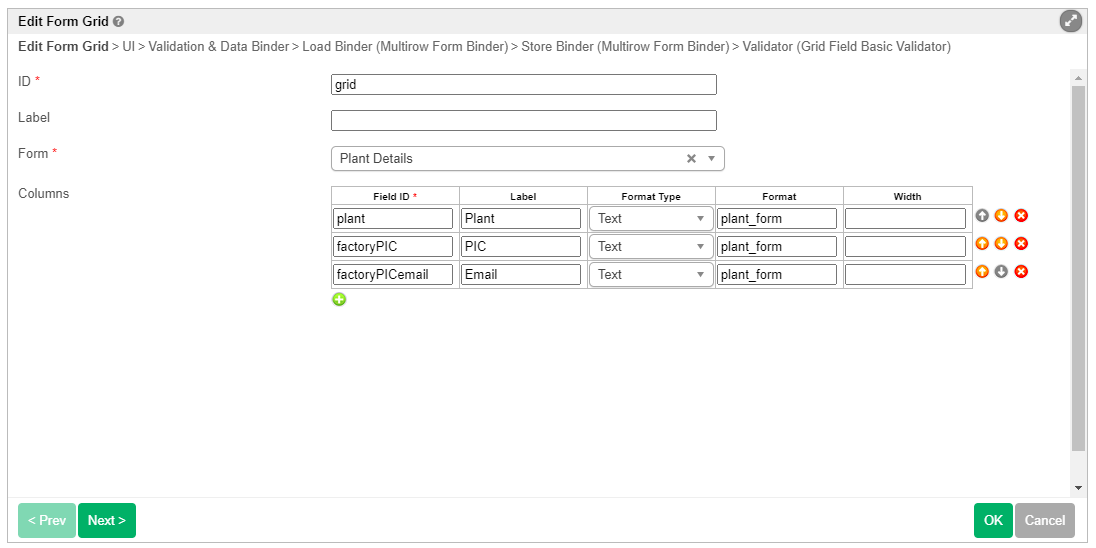1096x548 pixels.
Task: Click into the Label text field
Action: (x=523, y=121)
